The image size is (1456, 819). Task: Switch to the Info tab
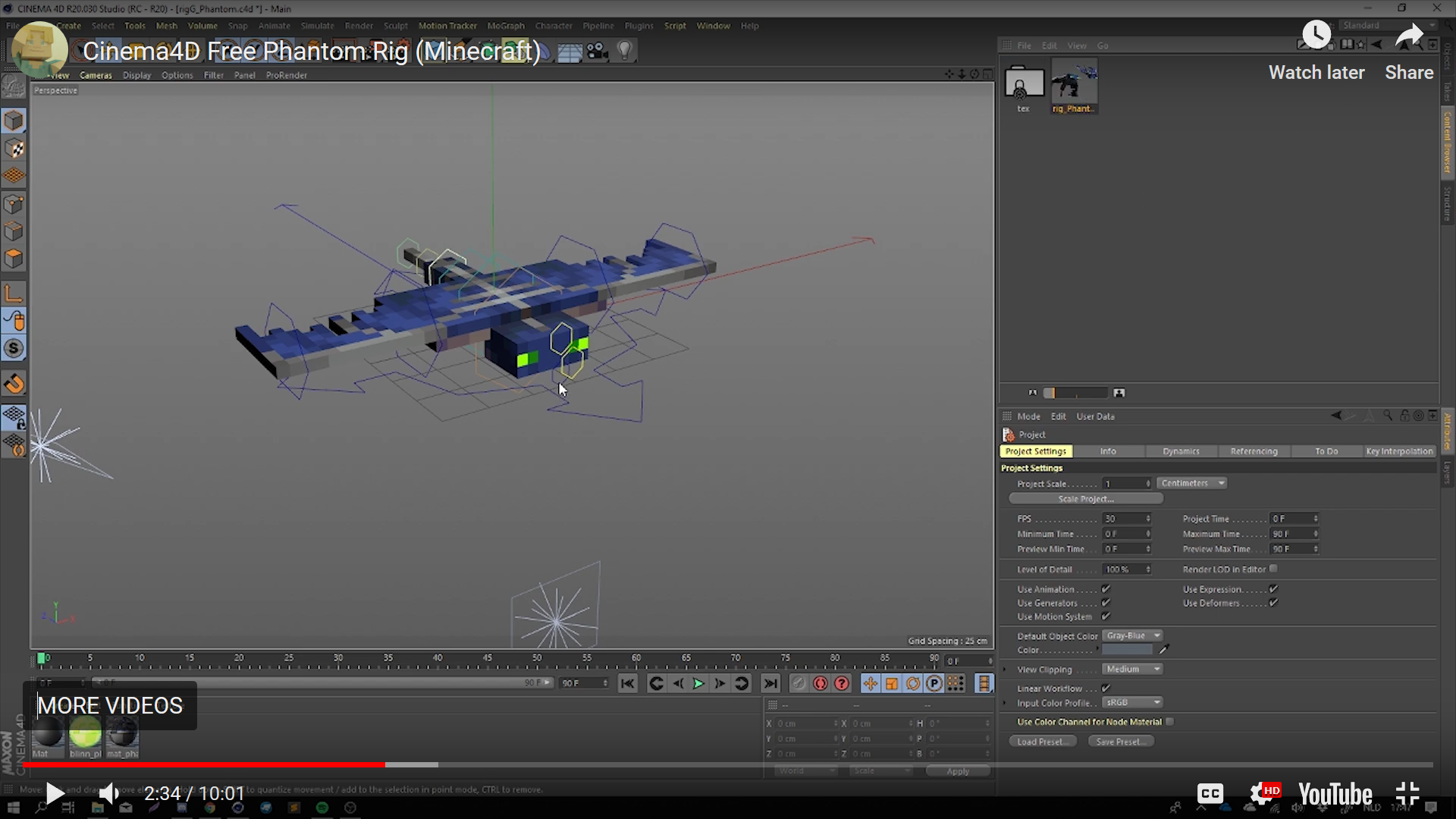[1108, 451]
